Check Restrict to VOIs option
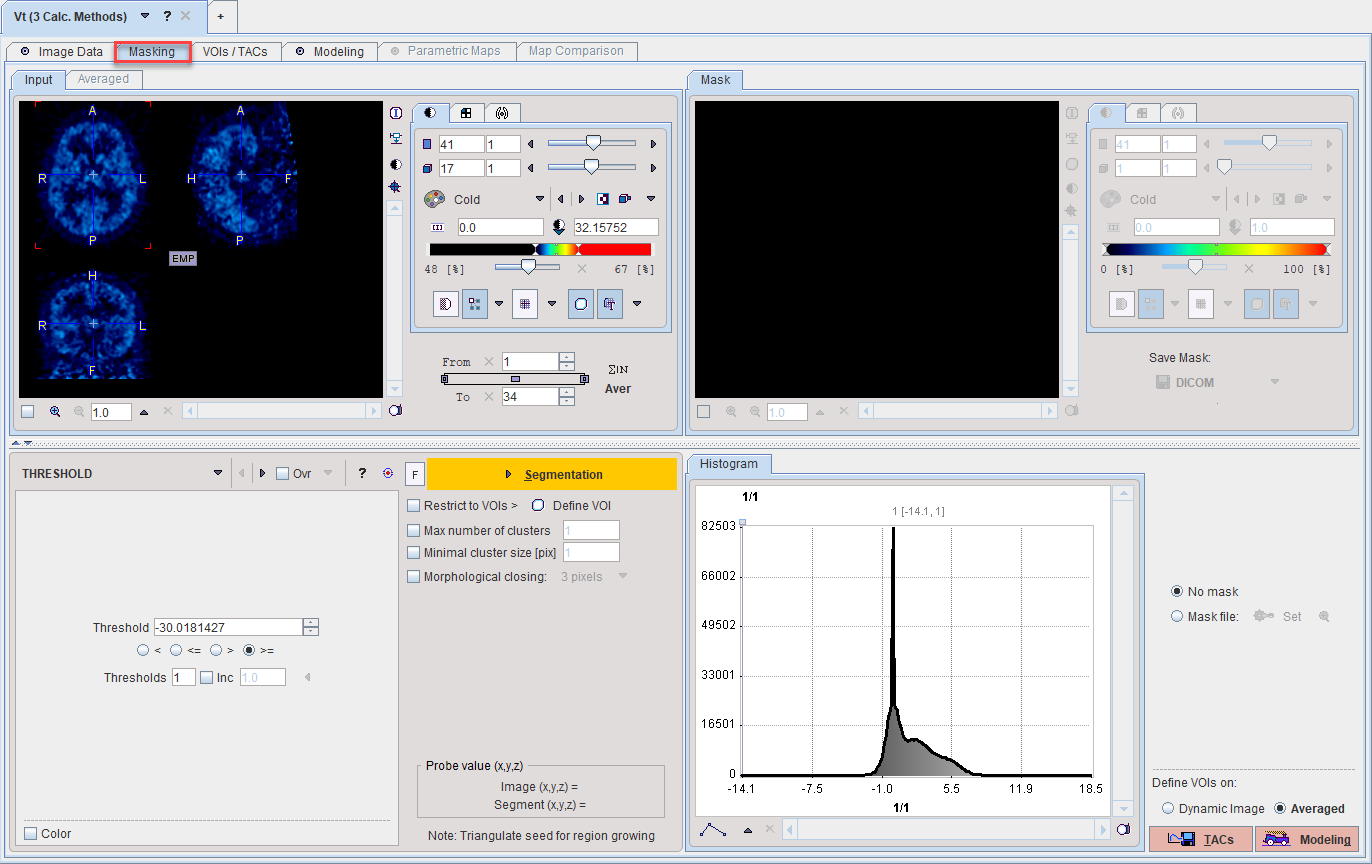Screen dimensions: 1372x864 (x=414, y=506)
